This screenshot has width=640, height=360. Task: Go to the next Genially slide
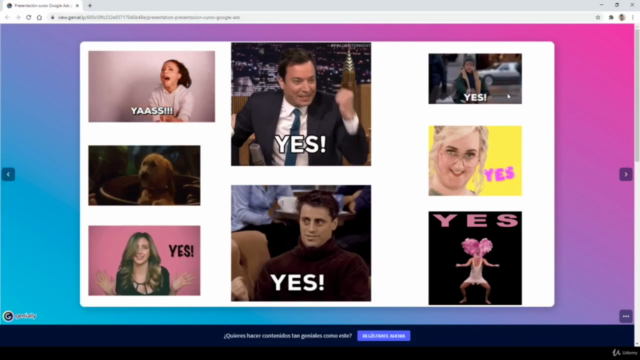click(626, 174)
